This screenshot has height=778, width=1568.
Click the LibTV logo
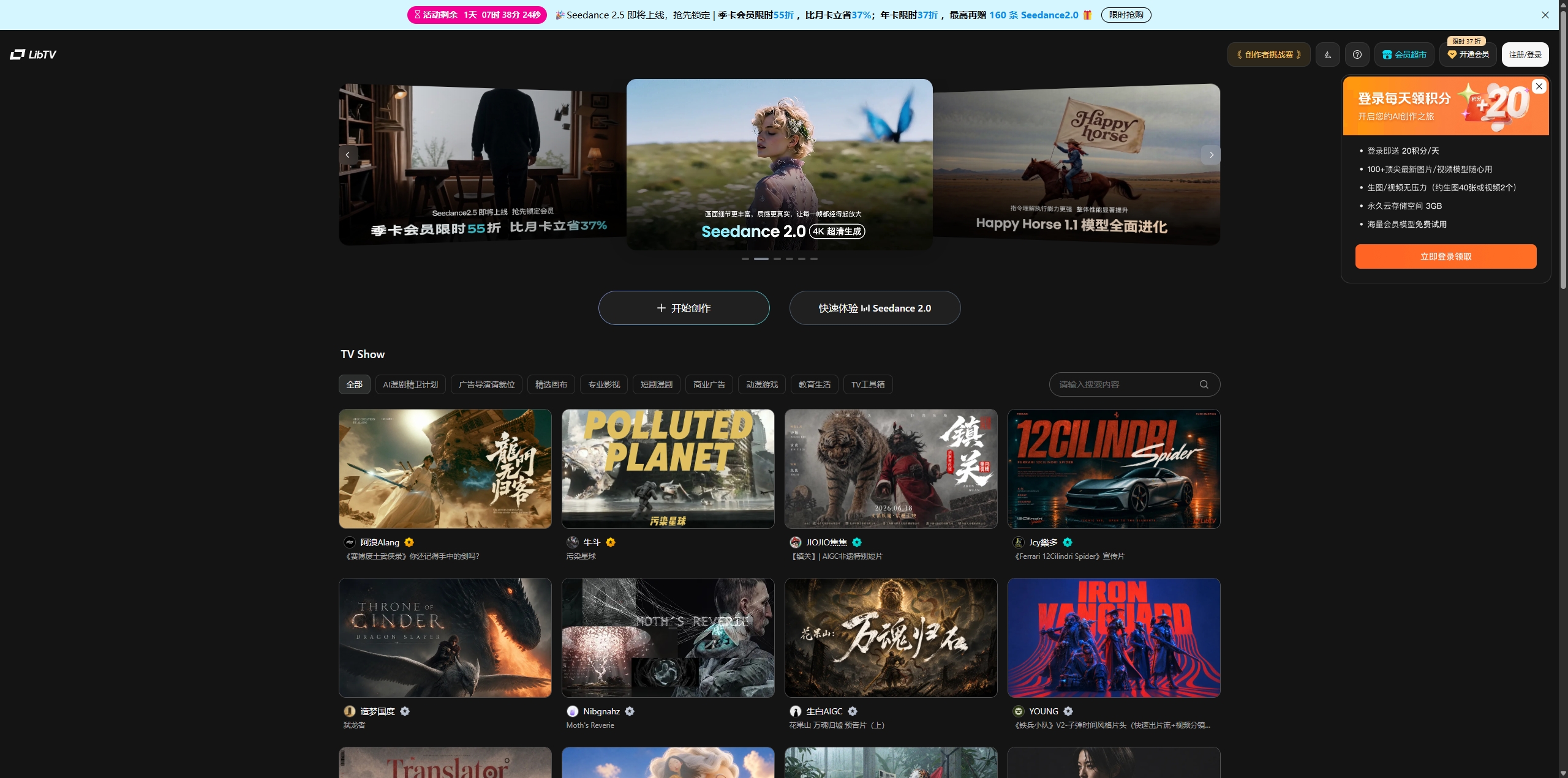(33, 54)
